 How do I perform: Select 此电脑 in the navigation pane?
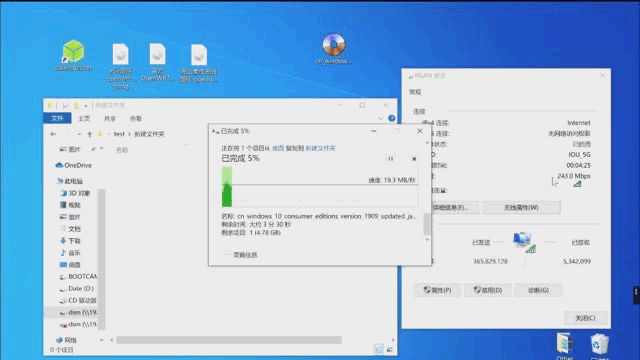point(69,181)
